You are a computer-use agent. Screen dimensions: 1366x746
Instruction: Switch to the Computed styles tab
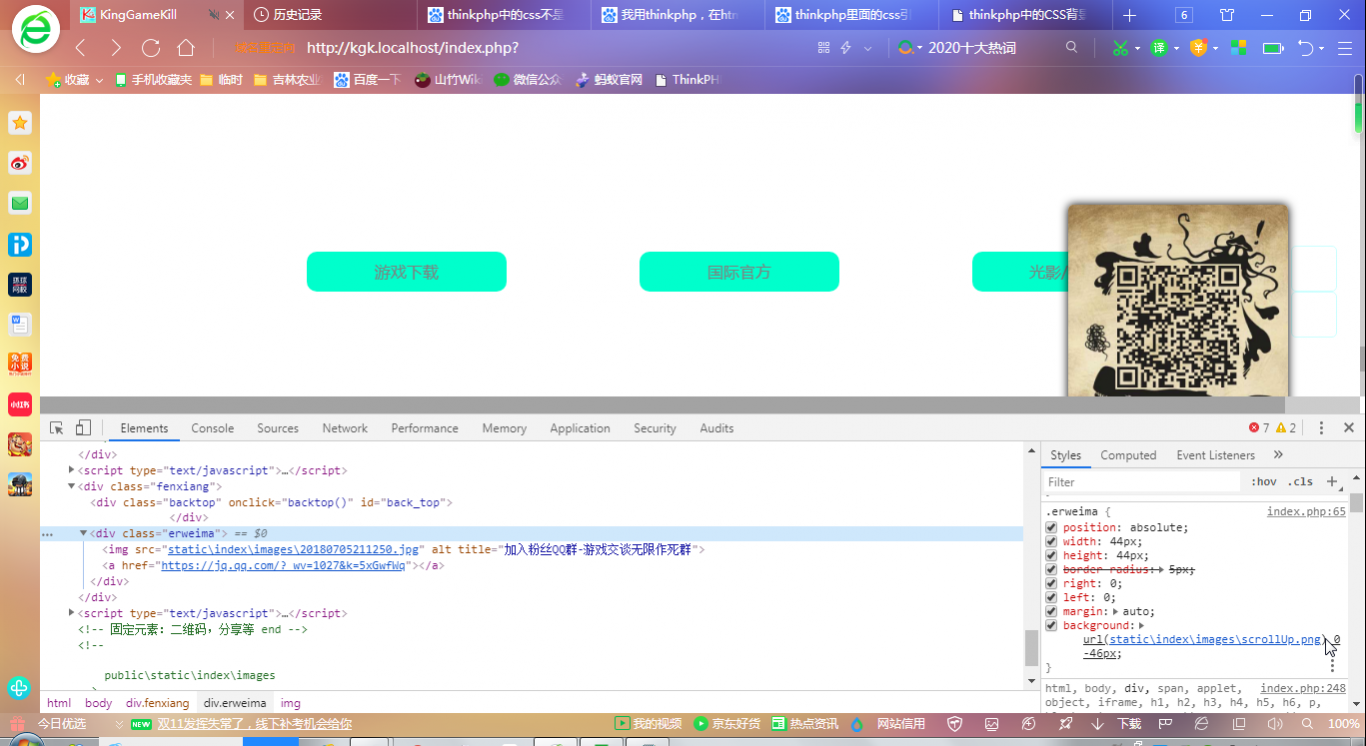pyautogui.click(x=1128, y=455)
